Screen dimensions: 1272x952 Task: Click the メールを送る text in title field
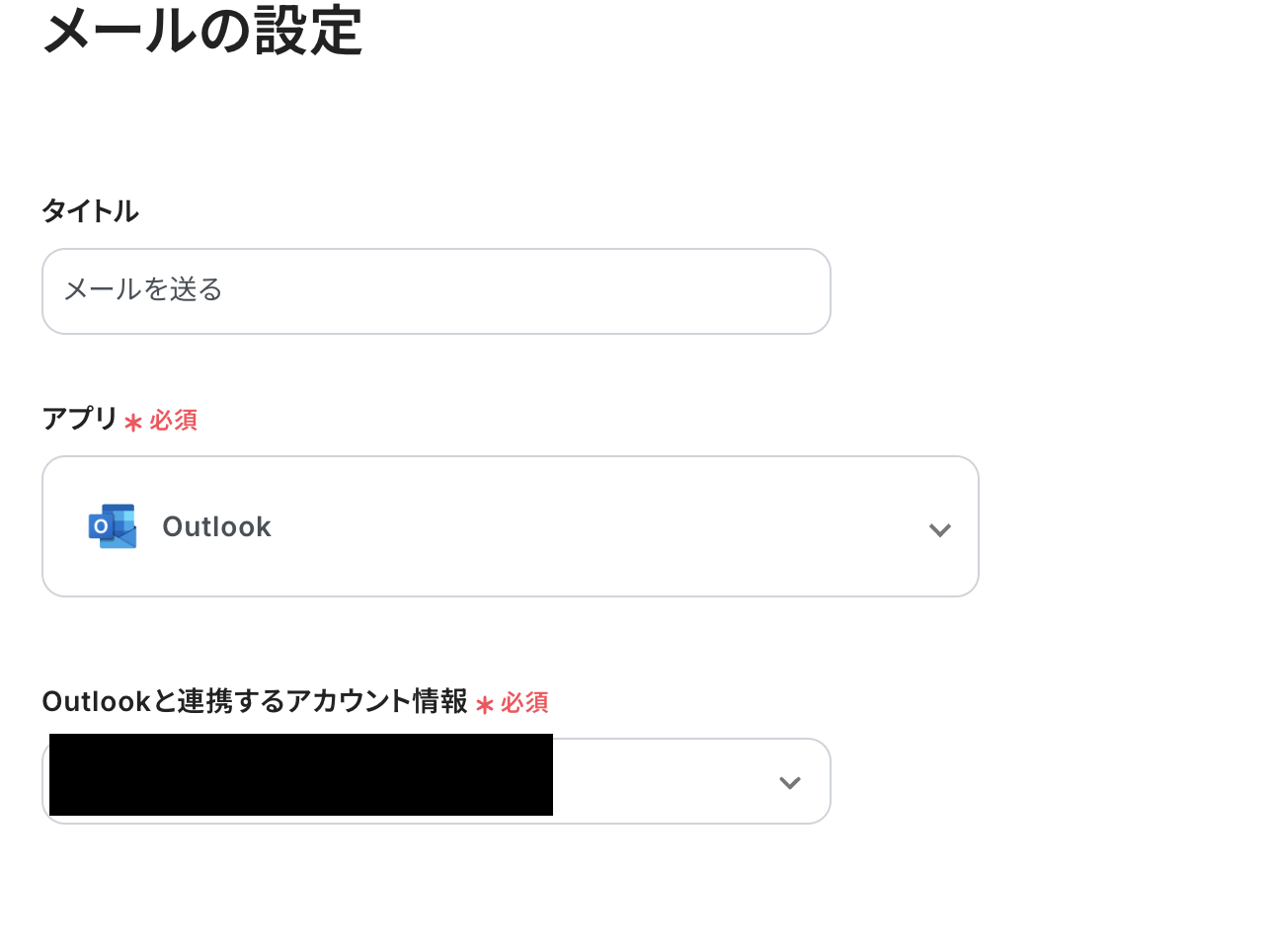click(x=143, y=289)
